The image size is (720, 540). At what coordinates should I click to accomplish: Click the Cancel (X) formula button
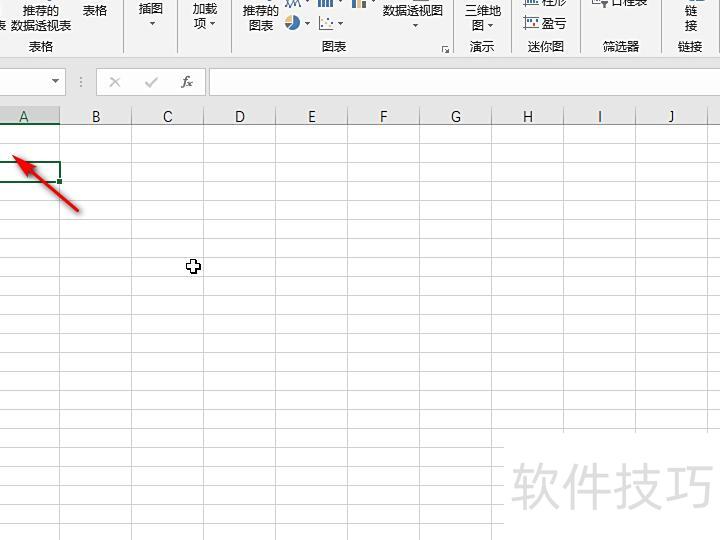point(115,82)
